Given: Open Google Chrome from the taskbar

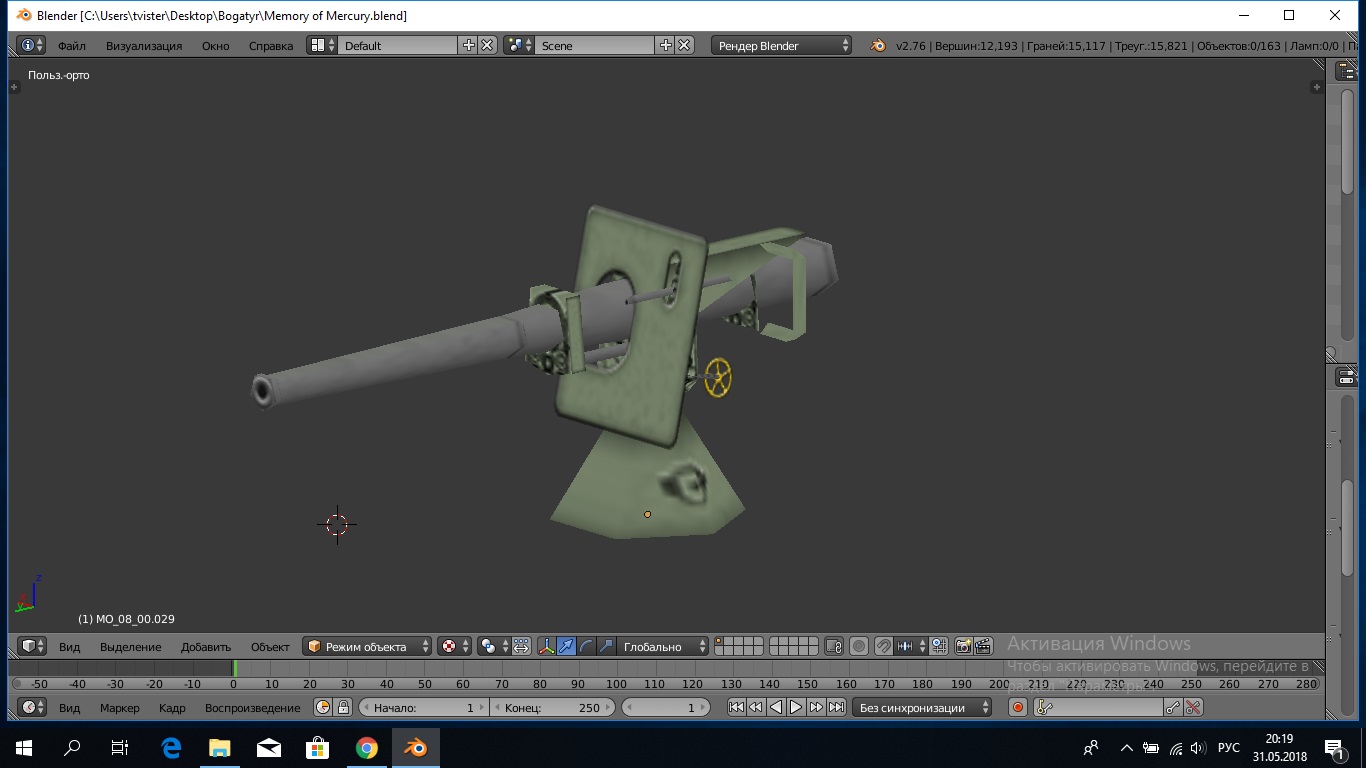Looking at the screenshot, I should coord(367,748).
